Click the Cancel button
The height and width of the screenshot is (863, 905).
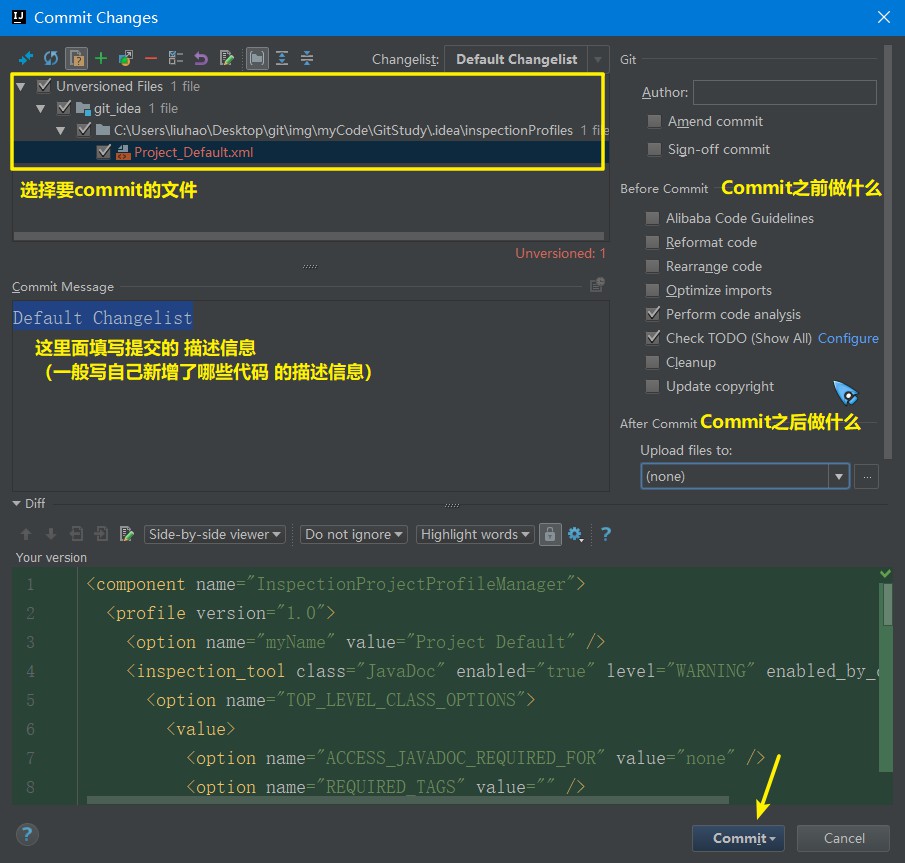[x=843, y=838]
